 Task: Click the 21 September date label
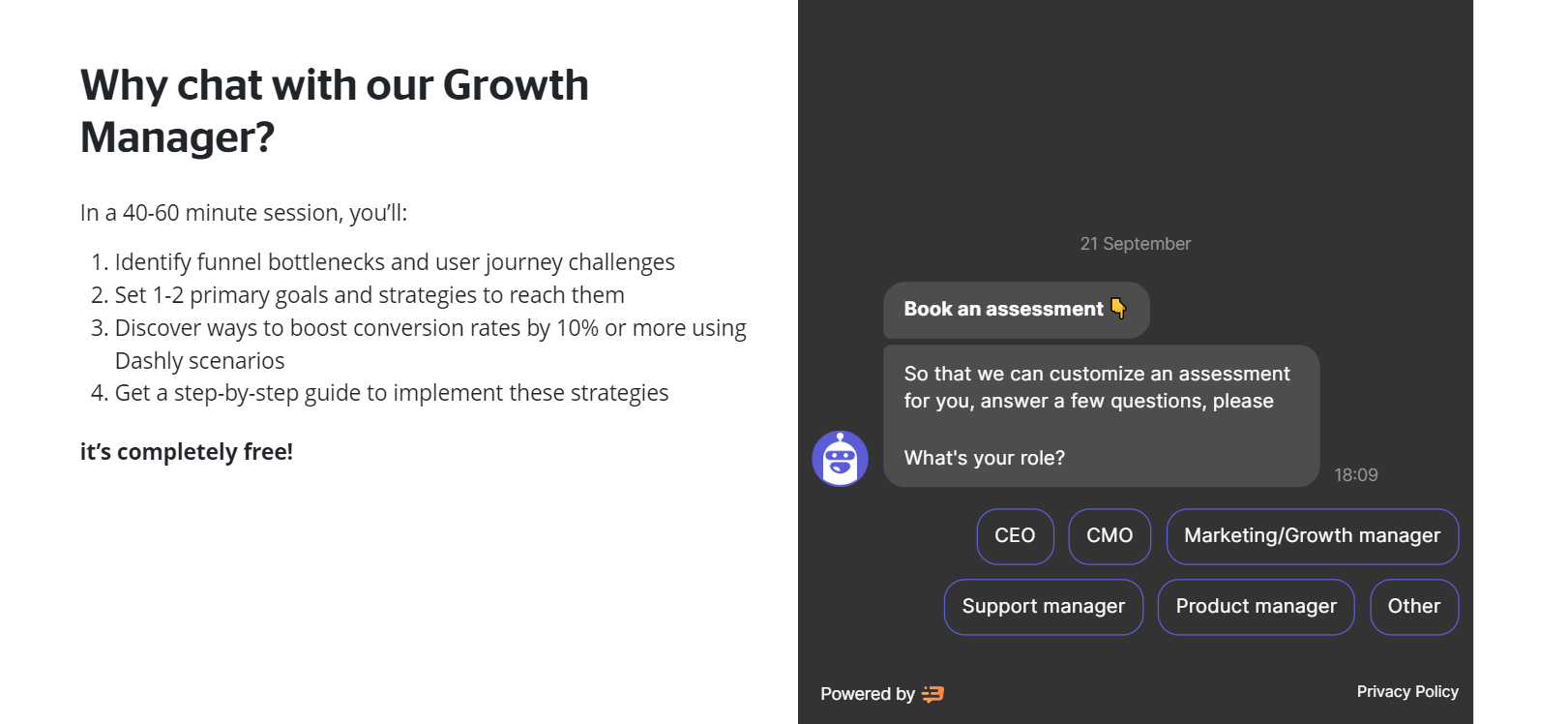(1136, 244)
